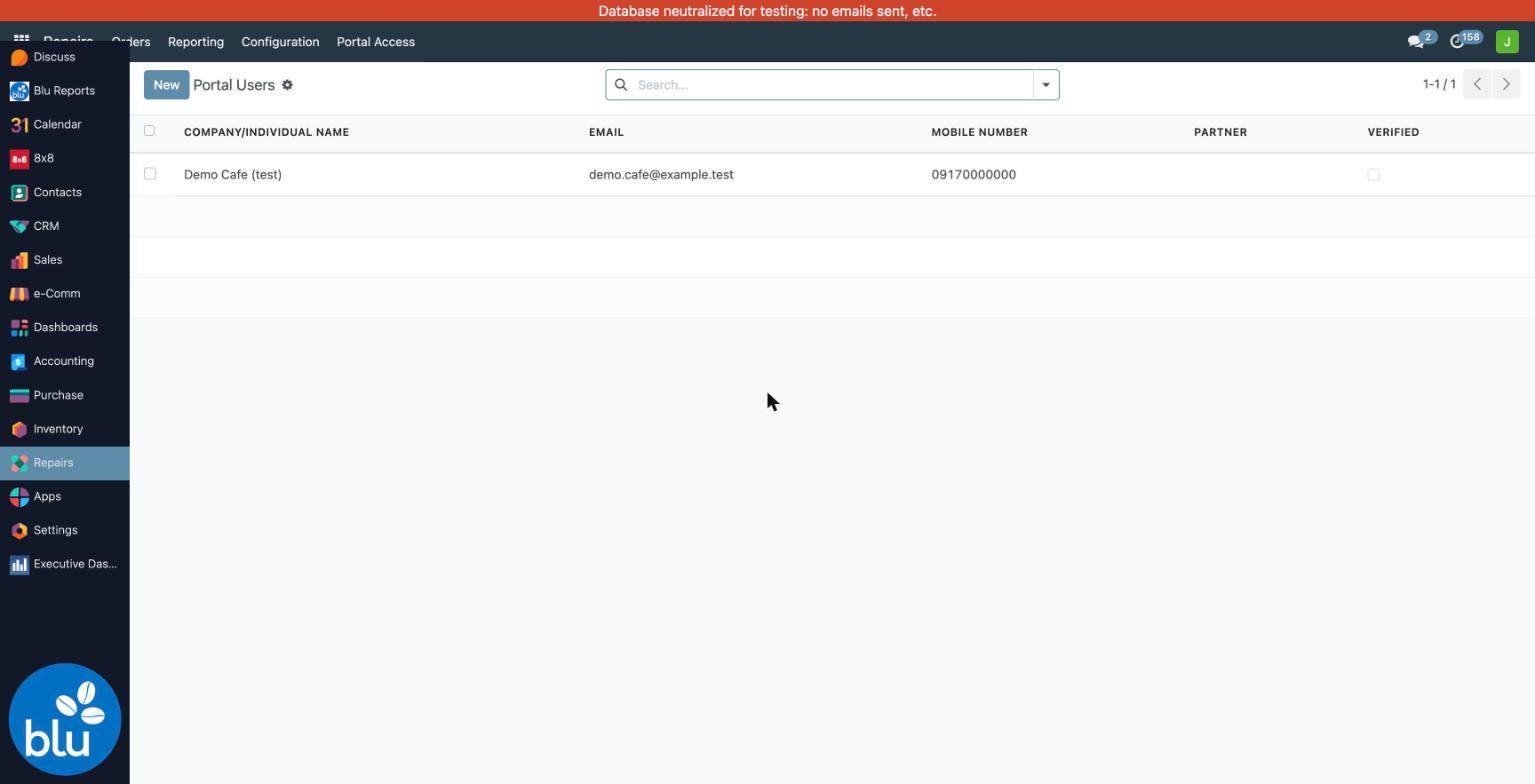Sort by Email column header
Viewport: 1535px width, 784px height.
point(606,132)
